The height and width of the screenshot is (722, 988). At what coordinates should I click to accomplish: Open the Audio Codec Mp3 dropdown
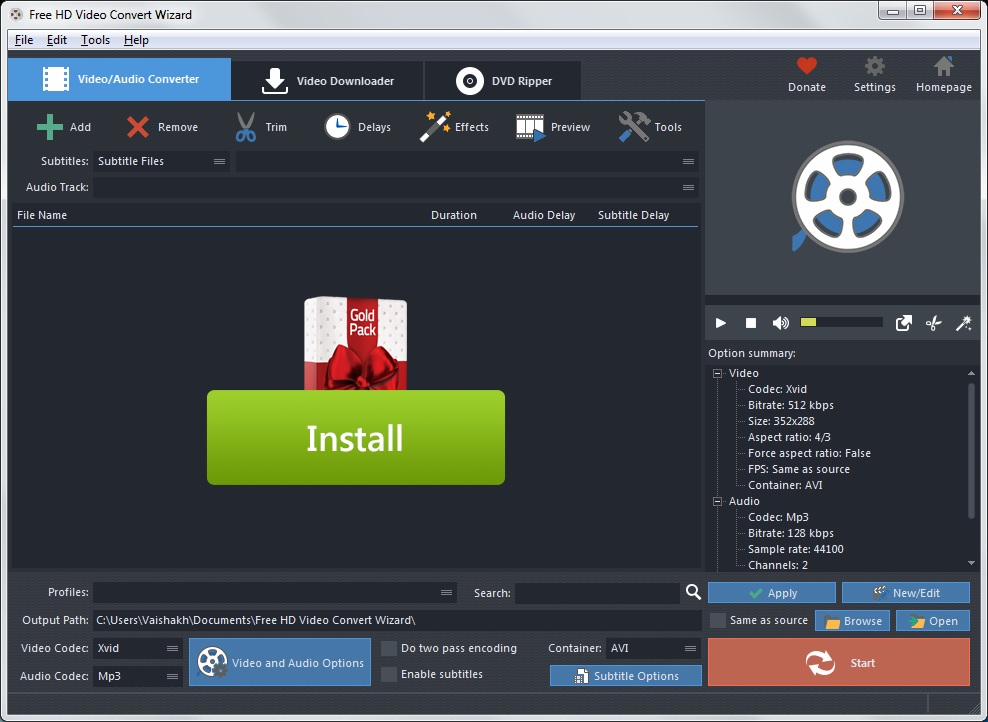(x=137, y=676)
